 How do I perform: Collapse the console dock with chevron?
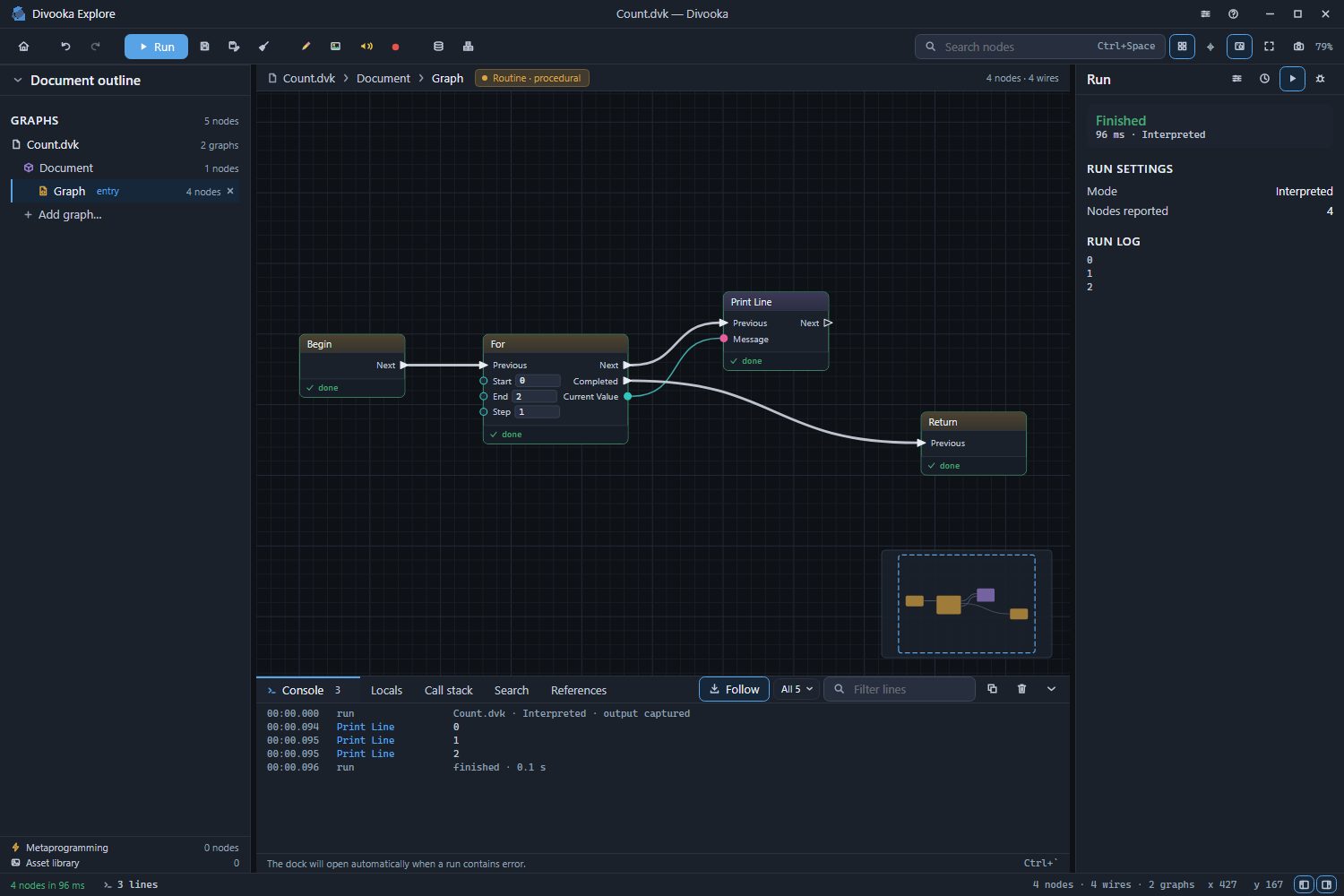1051,689
